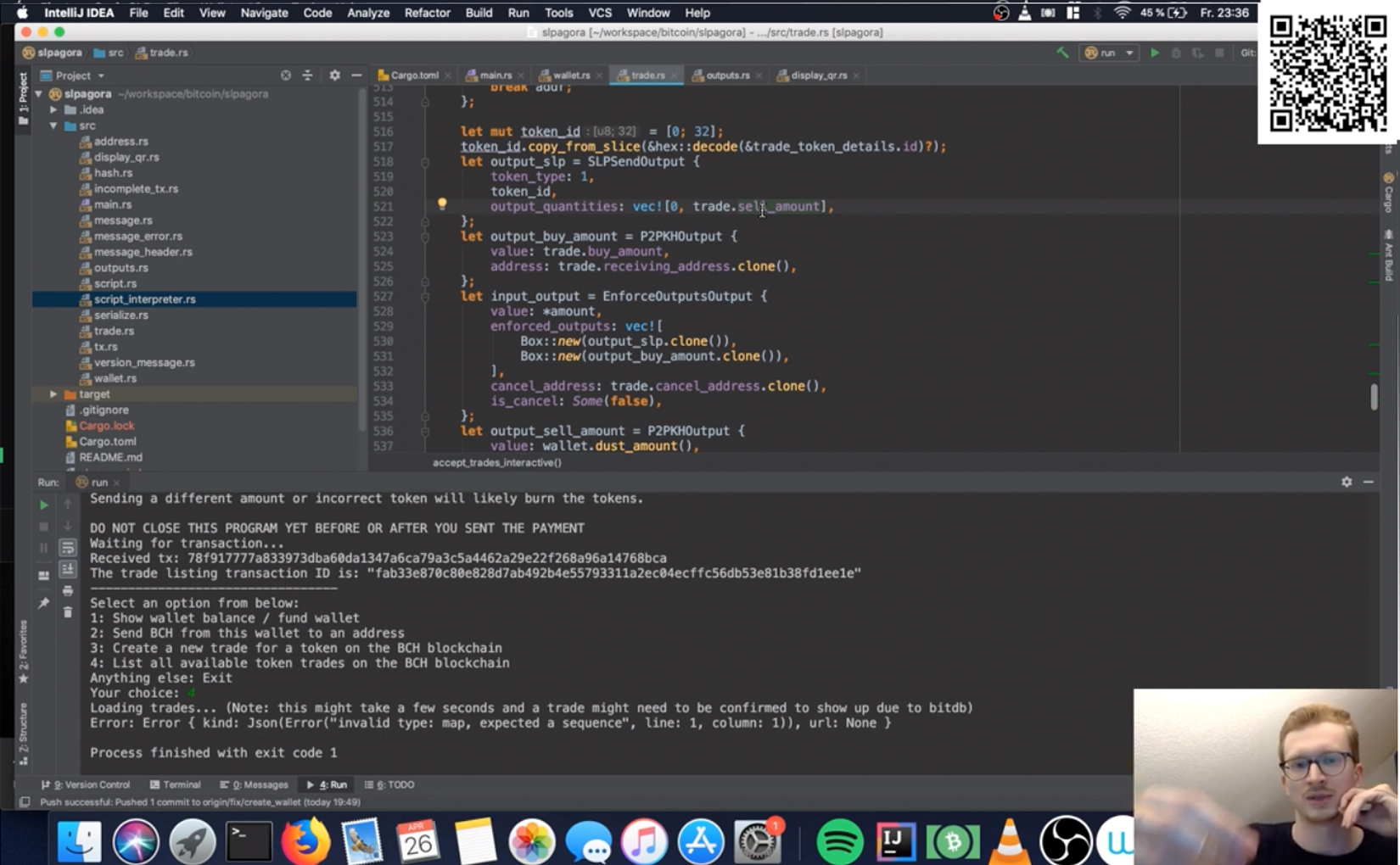Click the 4: Run tool window button
Viewport: 1400px width, 865px height.
(x=327, y=785)
